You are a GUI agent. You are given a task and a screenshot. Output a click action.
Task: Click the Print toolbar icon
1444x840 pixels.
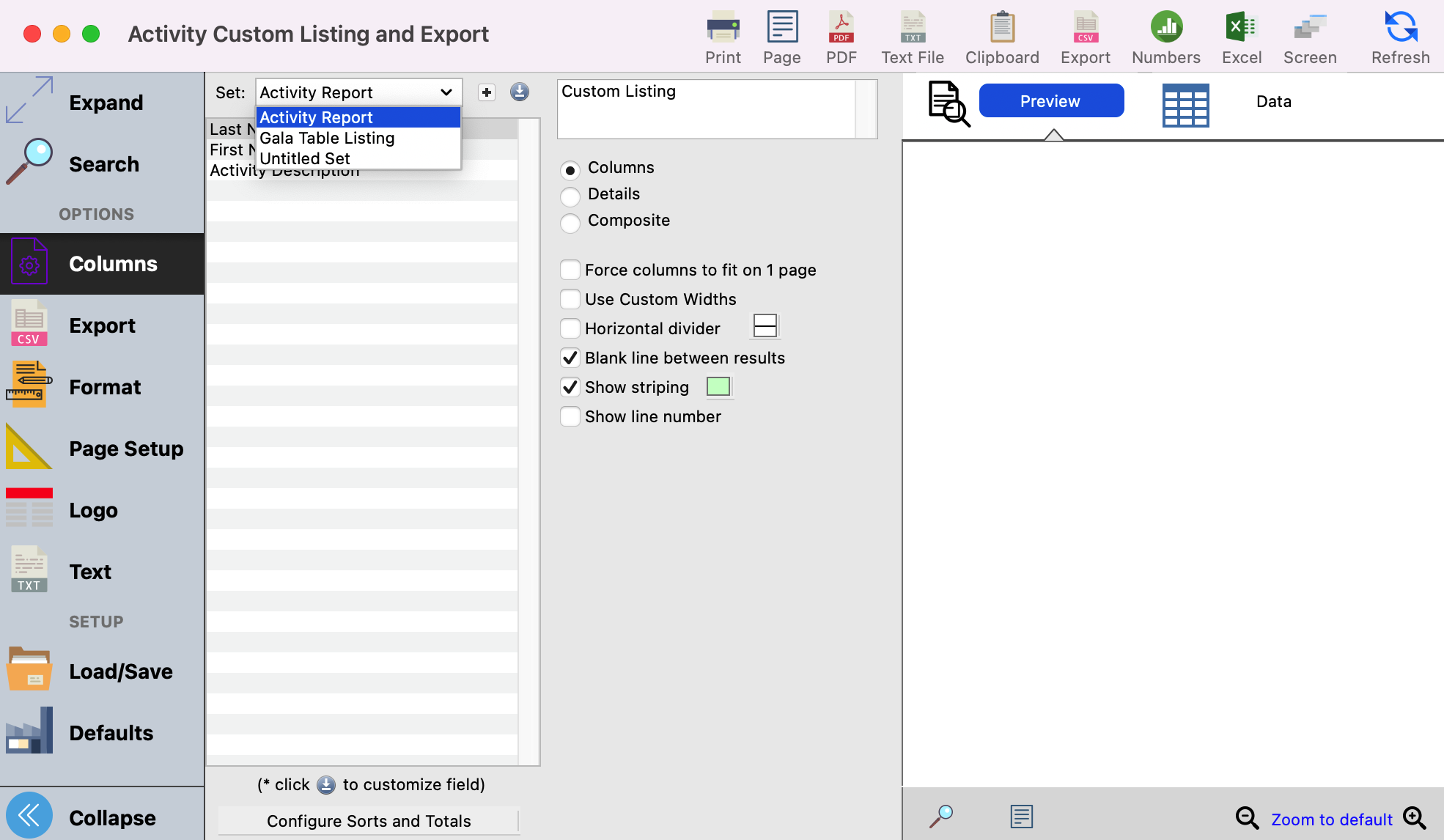[x=723, y=28]
